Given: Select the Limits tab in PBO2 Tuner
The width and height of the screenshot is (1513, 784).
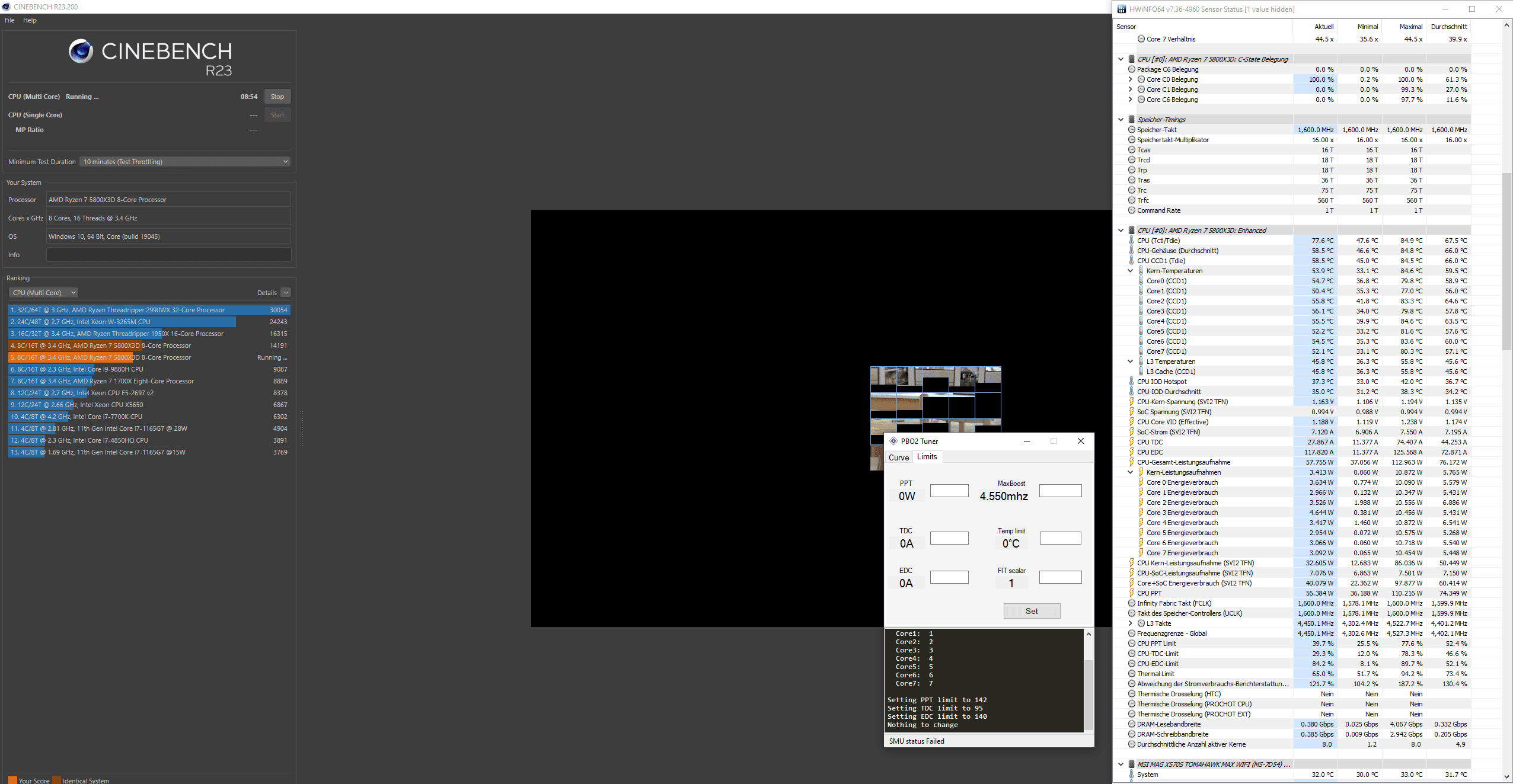Looking at the screenshot, I should [927, 456].
